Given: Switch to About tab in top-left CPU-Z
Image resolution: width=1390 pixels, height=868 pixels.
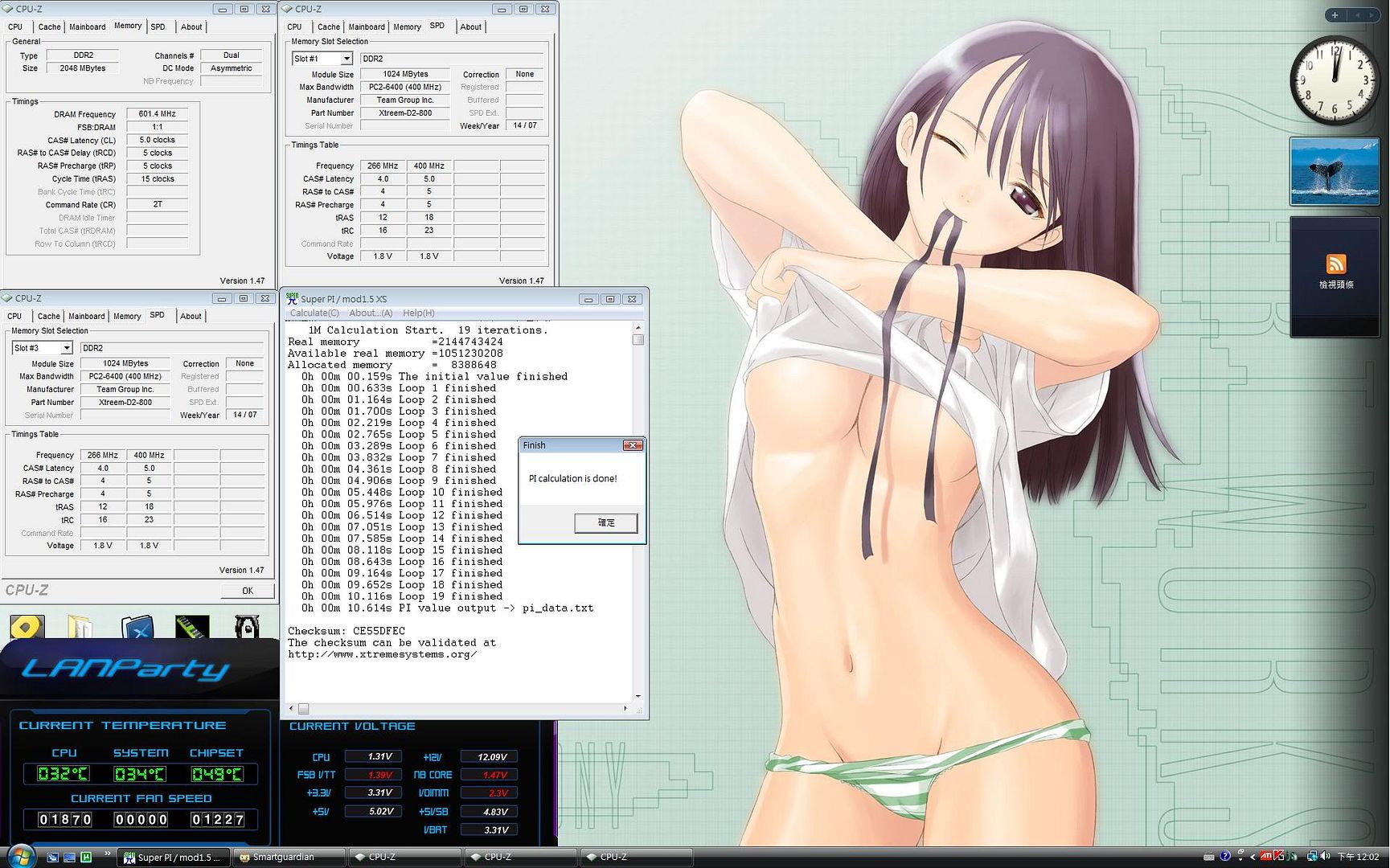Looking at the screenshot, I should pyautogui.click(x=191, y=27).
